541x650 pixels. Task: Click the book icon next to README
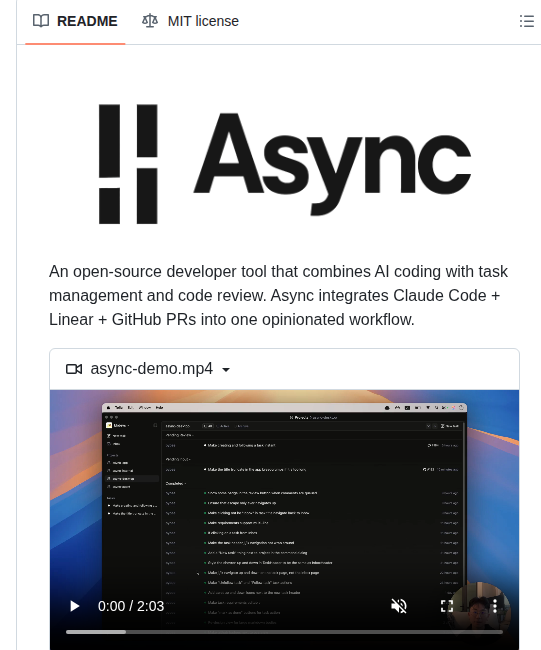coord(41,21)
